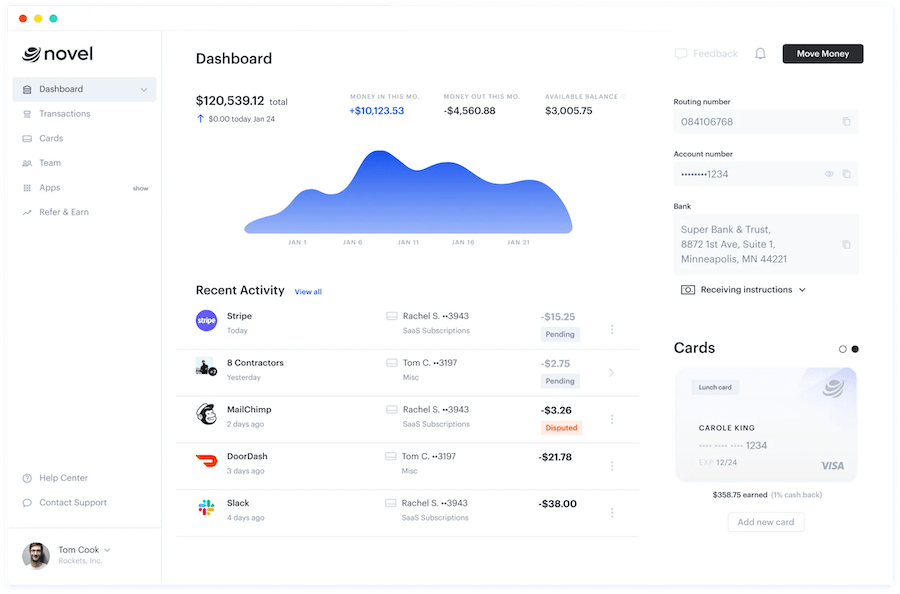Go to Cards in the sidebar
900x594 pixels.
[51, 139]
